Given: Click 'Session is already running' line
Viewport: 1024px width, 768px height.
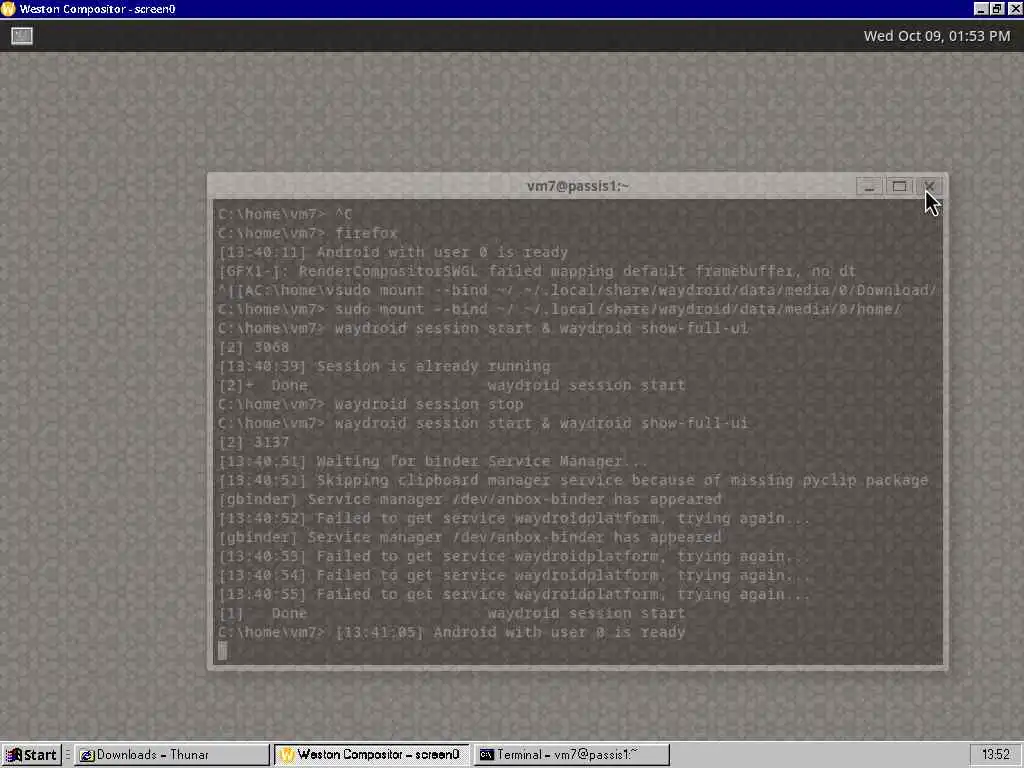Looking at the screenshot, I should tap(385, 366).
